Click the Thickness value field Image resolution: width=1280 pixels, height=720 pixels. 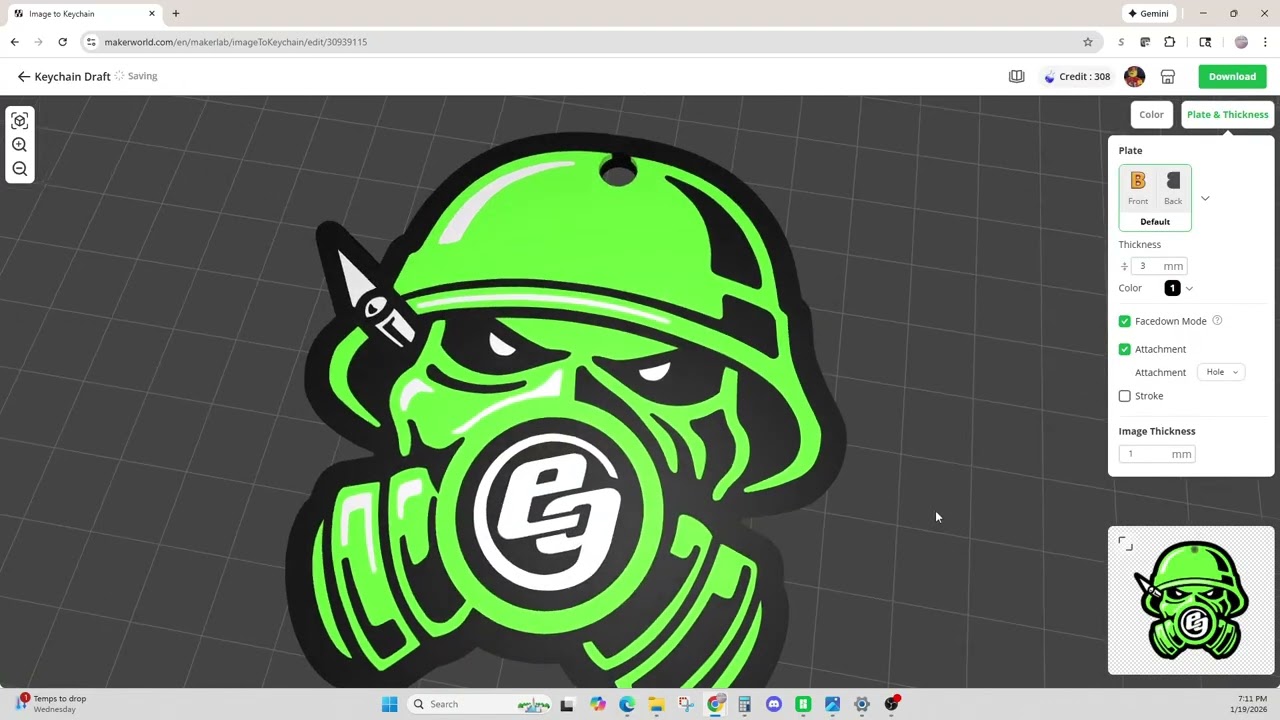coord(1158,266)
